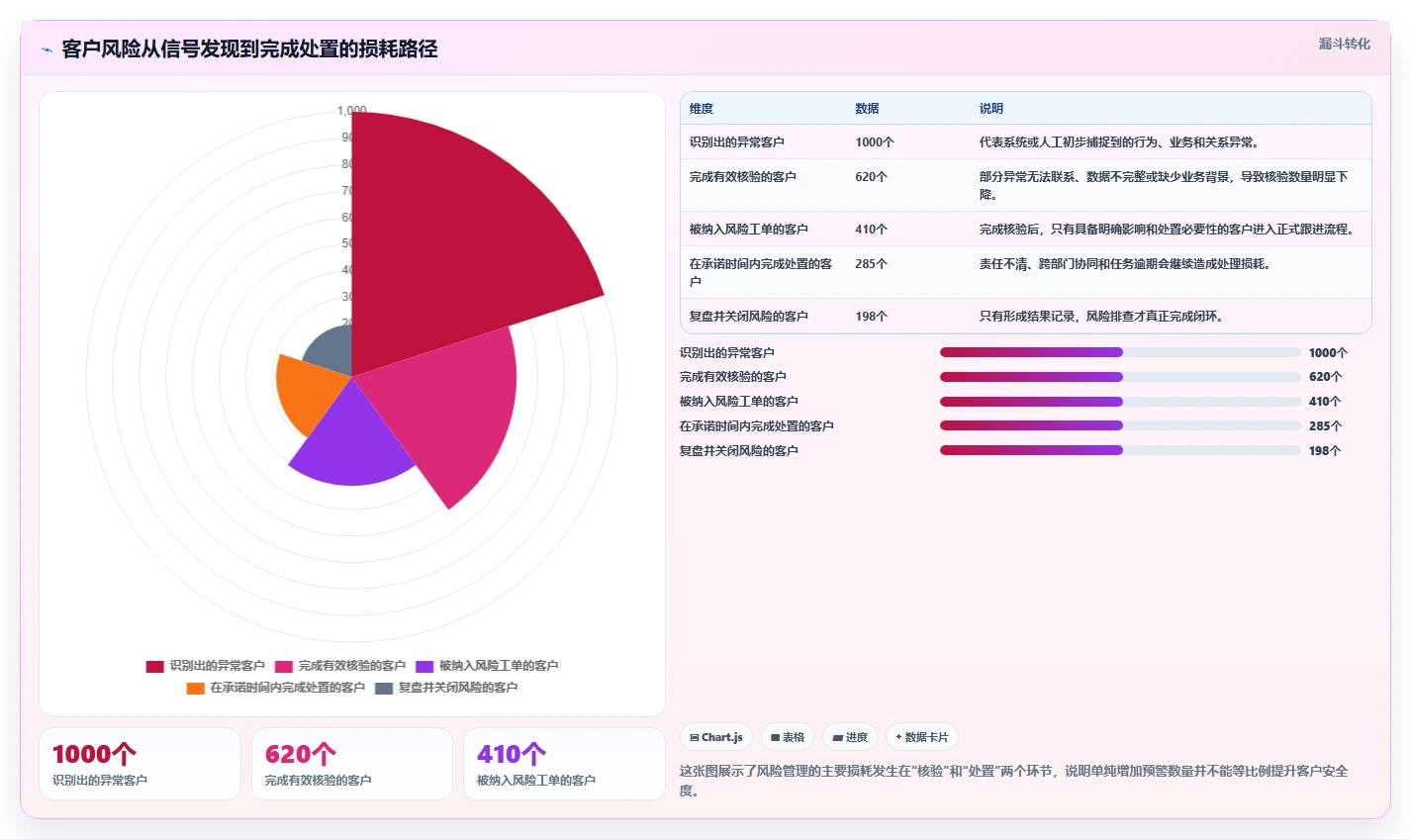The width and height of the screenshot is (1411, 840).
Task: Click table value 1000个
Action: [x=875, y=142]
